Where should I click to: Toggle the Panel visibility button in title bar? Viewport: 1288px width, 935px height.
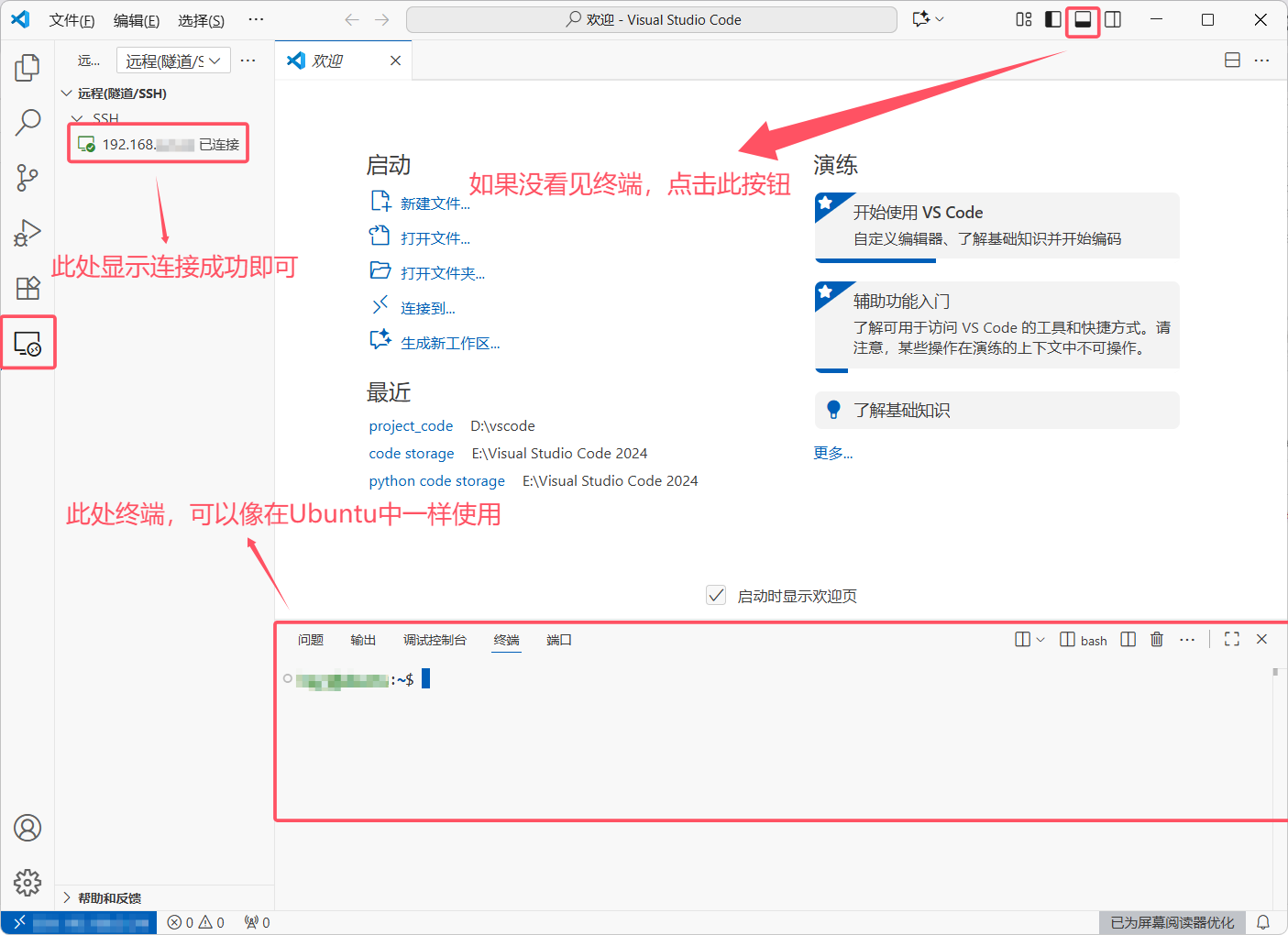(x=1082, y=20)
